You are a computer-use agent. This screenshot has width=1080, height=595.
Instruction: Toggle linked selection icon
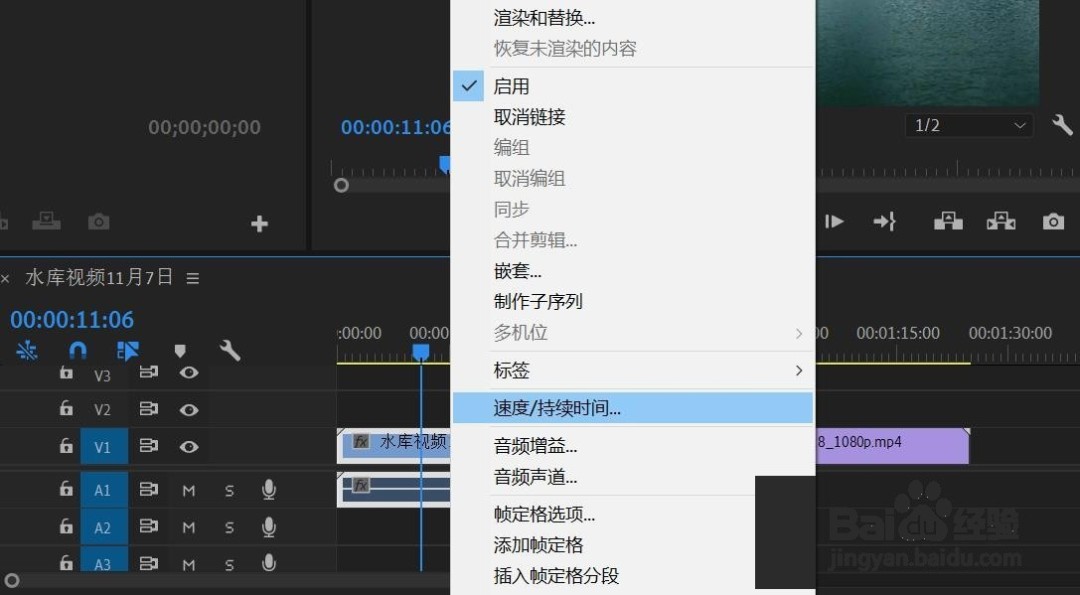click(x=127, y=351)
